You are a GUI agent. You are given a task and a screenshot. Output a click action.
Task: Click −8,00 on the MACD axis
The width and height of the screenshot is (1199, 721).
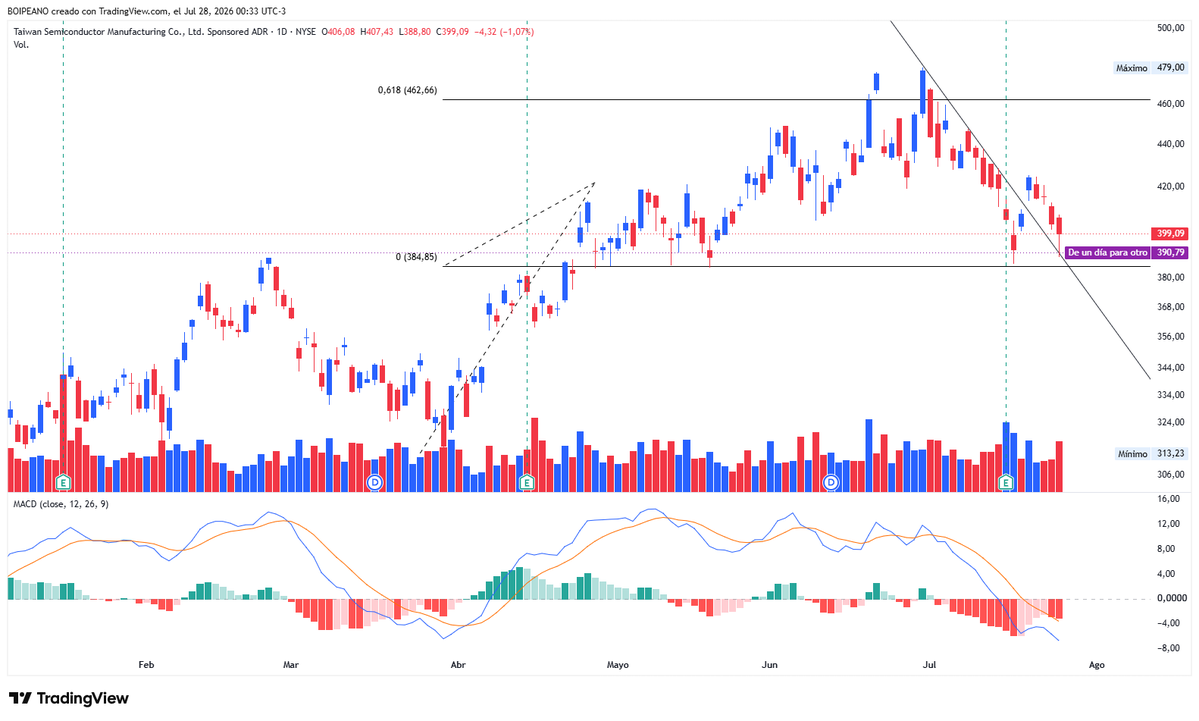coord(1167,648)
